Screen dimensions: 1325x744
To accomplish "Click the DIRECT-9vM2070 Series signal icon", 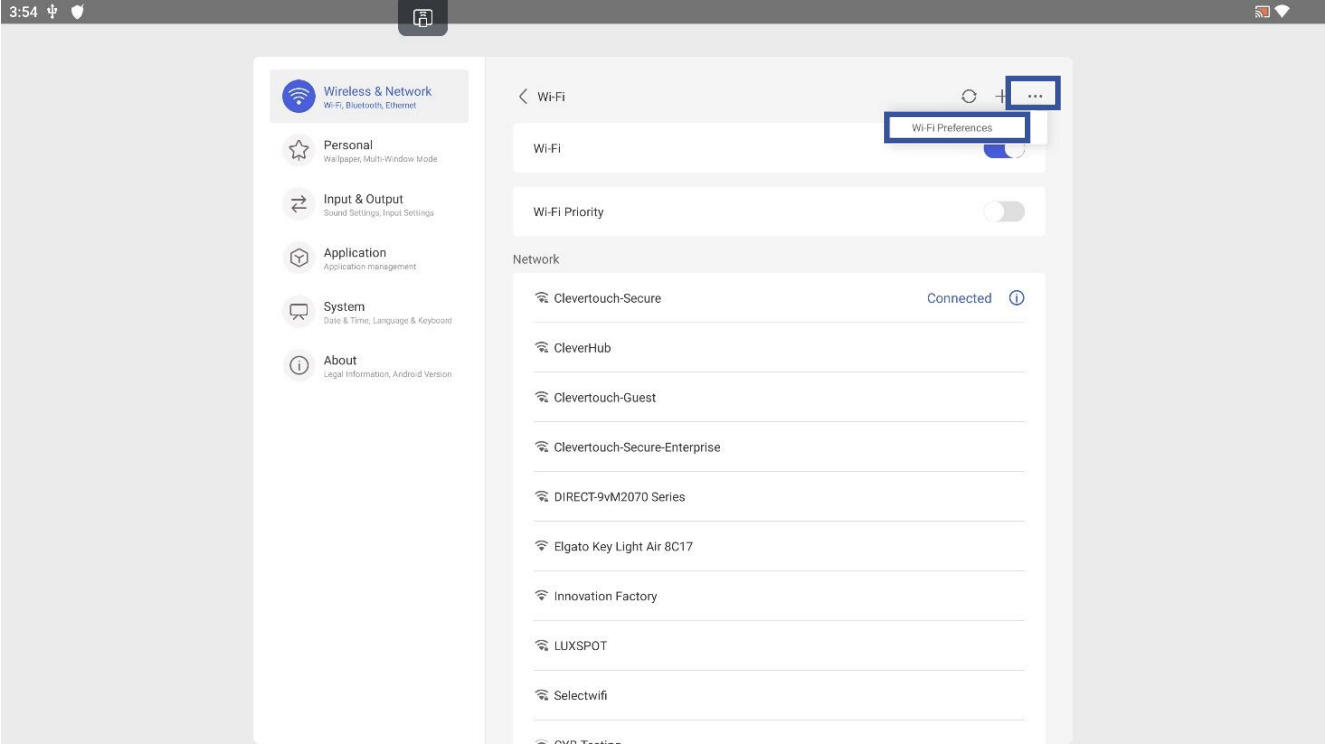I will [x=542, y=497].
